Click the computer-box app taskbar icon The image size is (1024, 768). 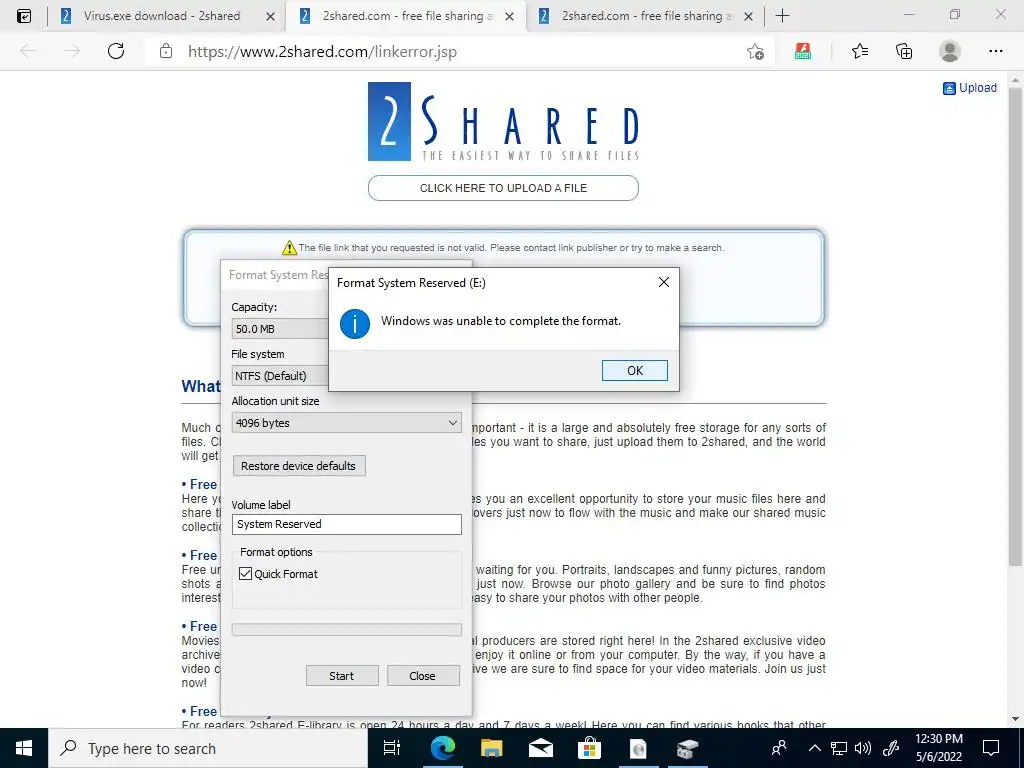tap(687, 748)
